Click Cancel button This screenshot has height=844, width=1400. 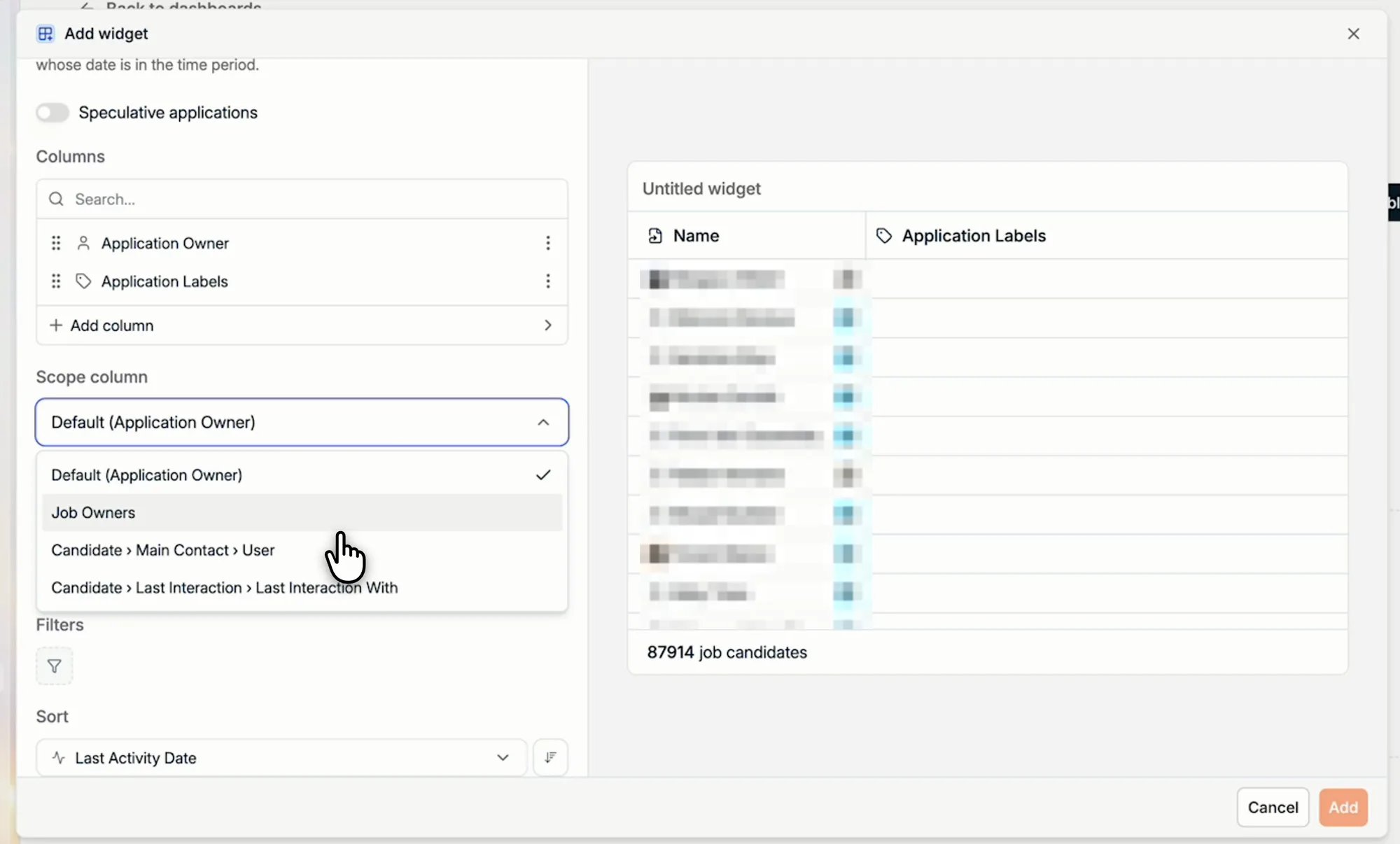pyautogui.click(x=1273, y=808)
